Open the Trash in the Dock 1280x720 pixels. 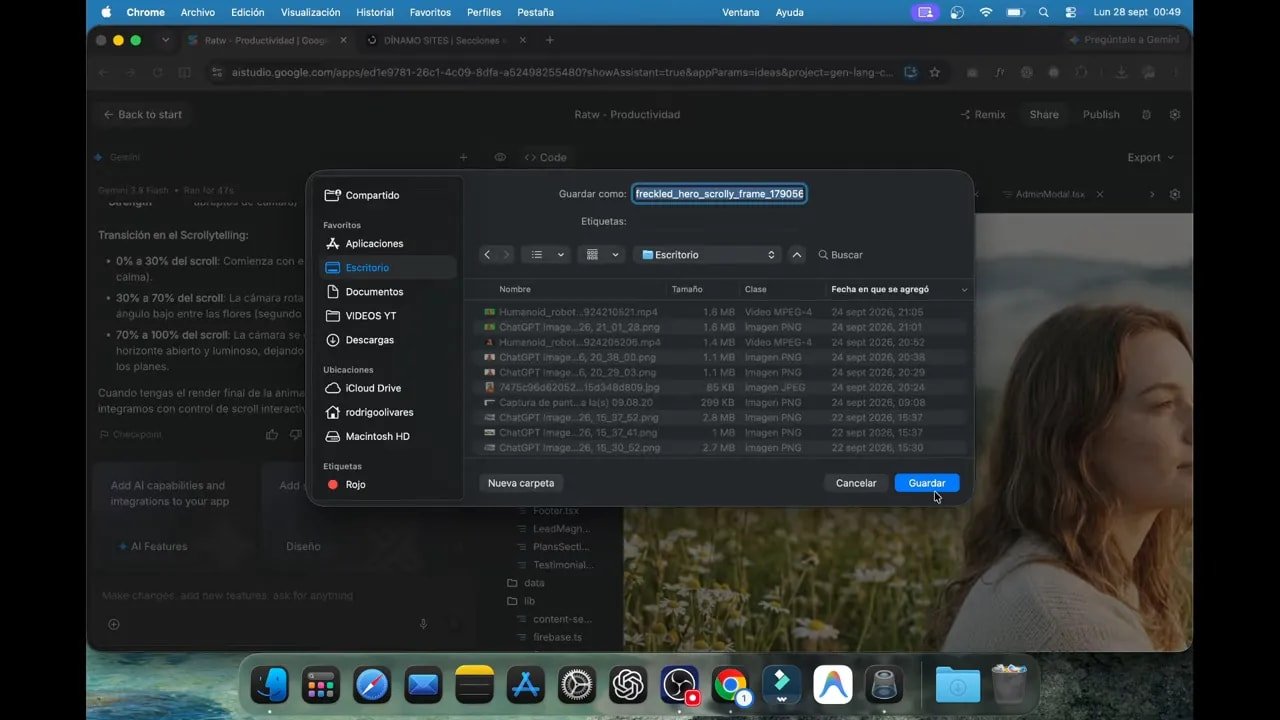pos(1009,685)
